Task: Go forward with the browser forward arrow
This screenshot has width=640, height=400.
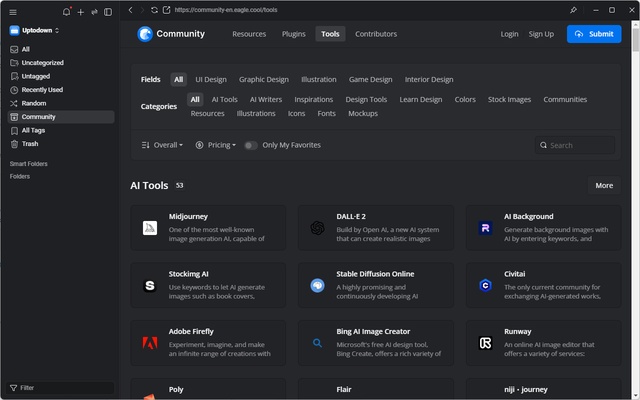Action: (142, 10)
